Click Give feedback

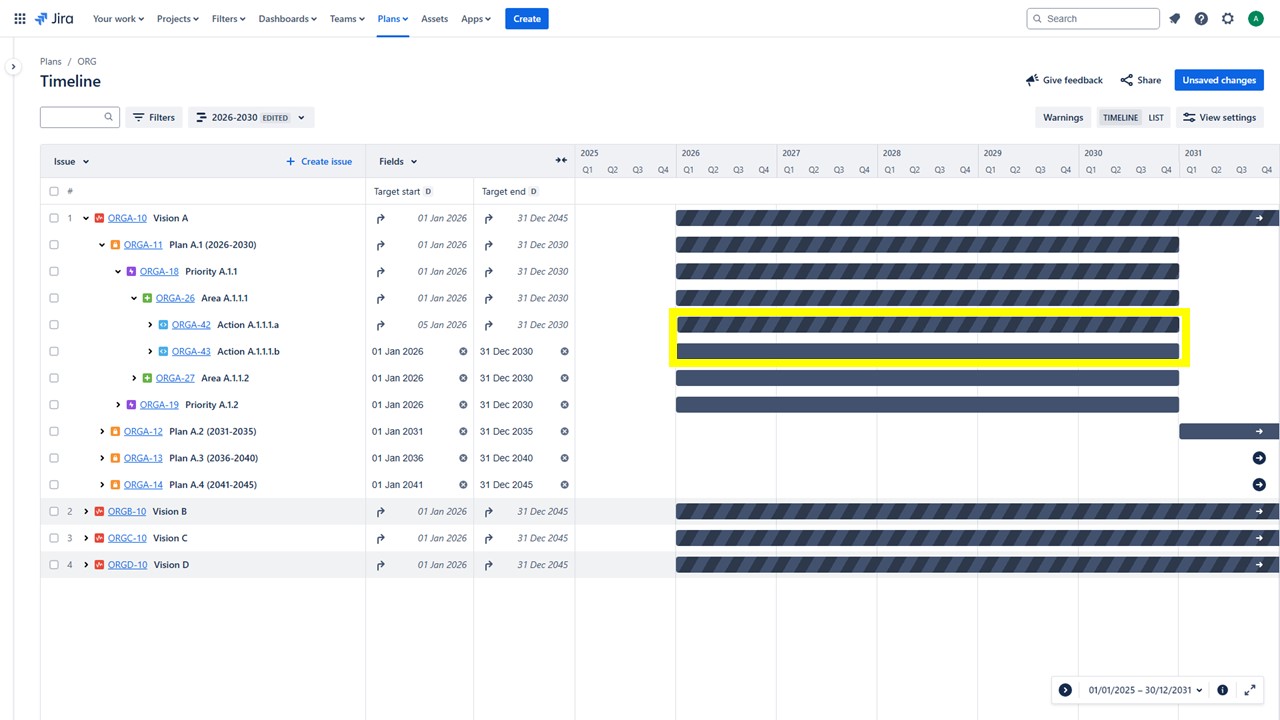click(x=1064, y=80)
